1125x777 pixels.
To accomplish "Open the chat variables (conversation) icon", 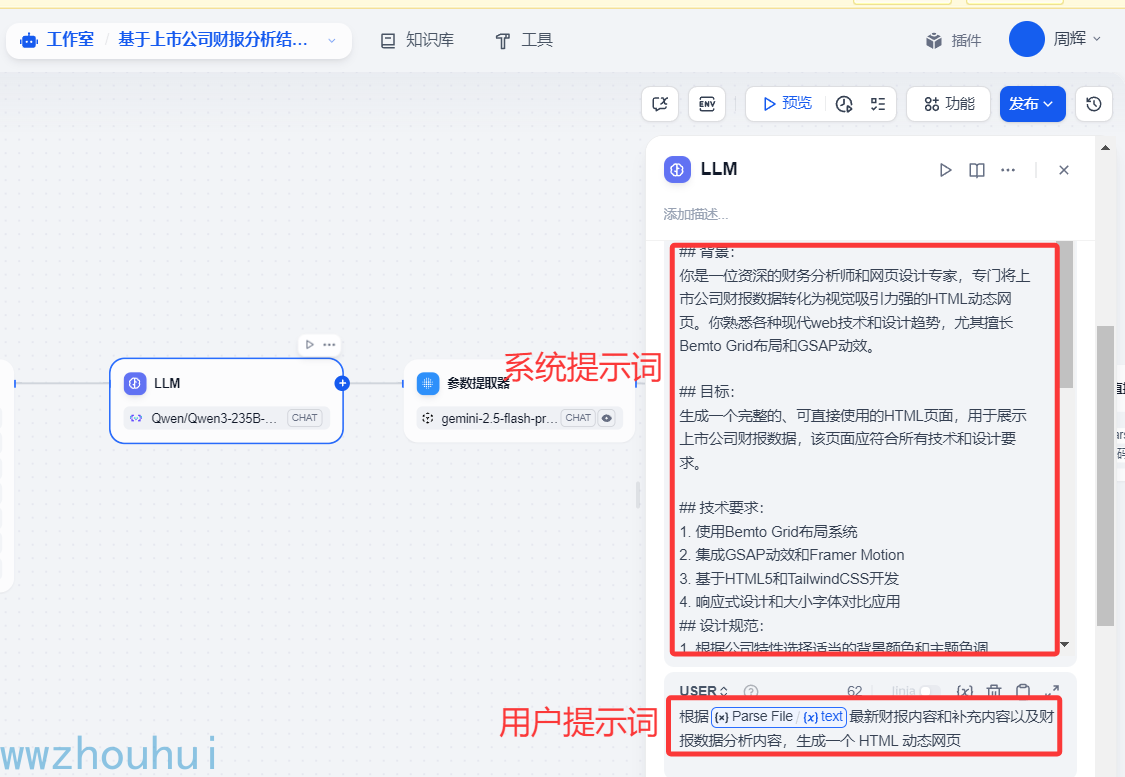I will point(660,104).
